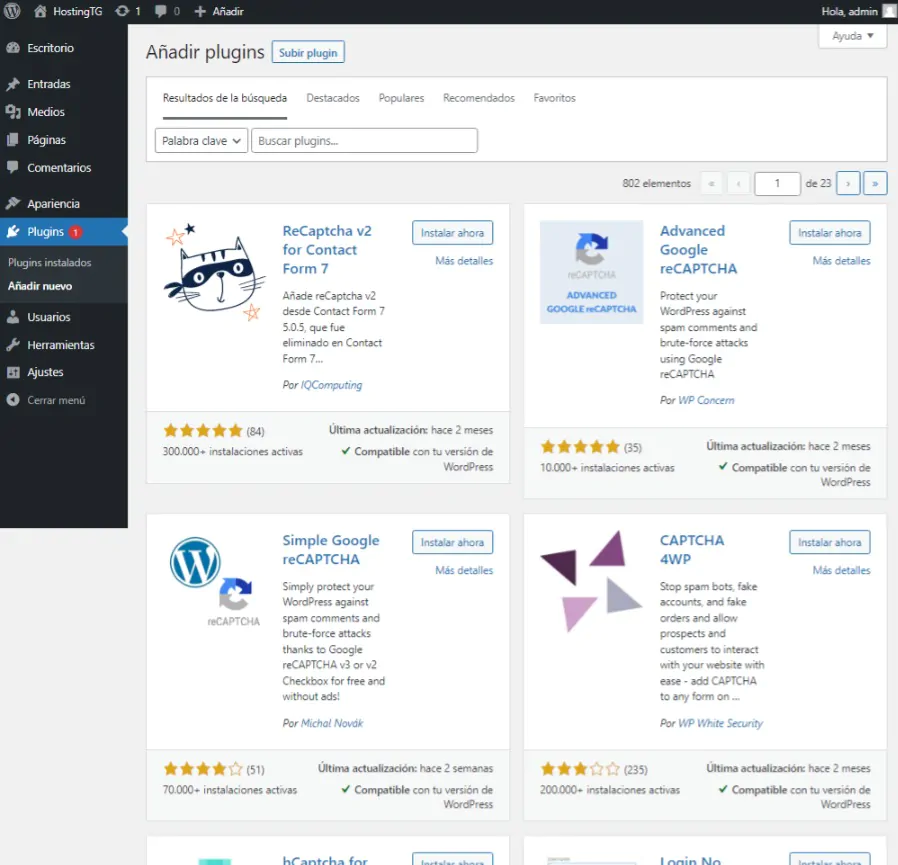The width and height of the screenshot is (898, 865).
Task: Switch to the Recomendados tab
Action: pyautogui.click(x=479, y=98)
